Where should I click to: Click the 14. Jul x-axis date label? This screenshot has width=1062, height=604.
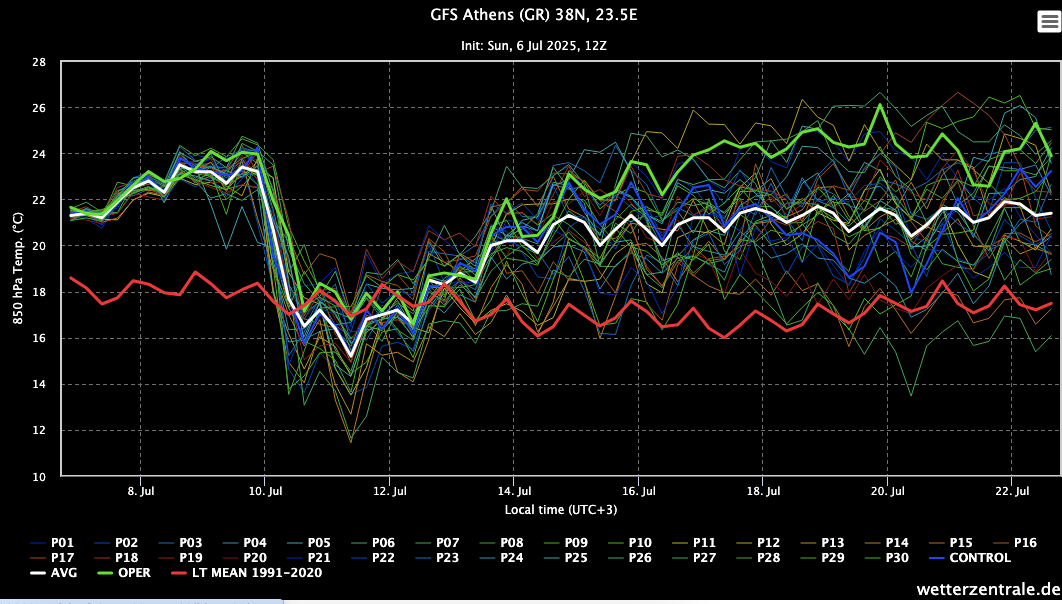(513, 492)
